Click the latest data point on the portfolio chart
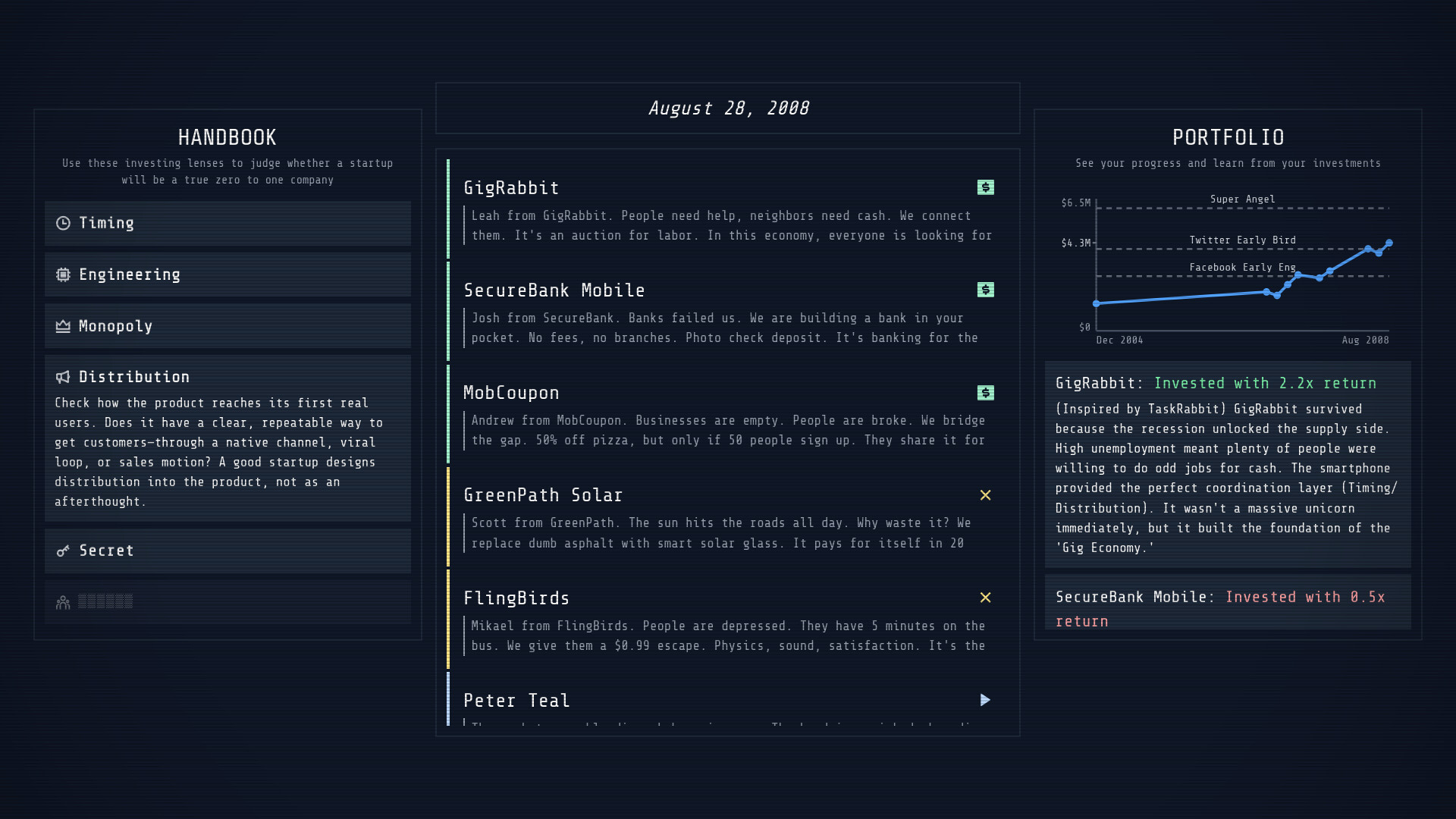 tap(1390, 243)
